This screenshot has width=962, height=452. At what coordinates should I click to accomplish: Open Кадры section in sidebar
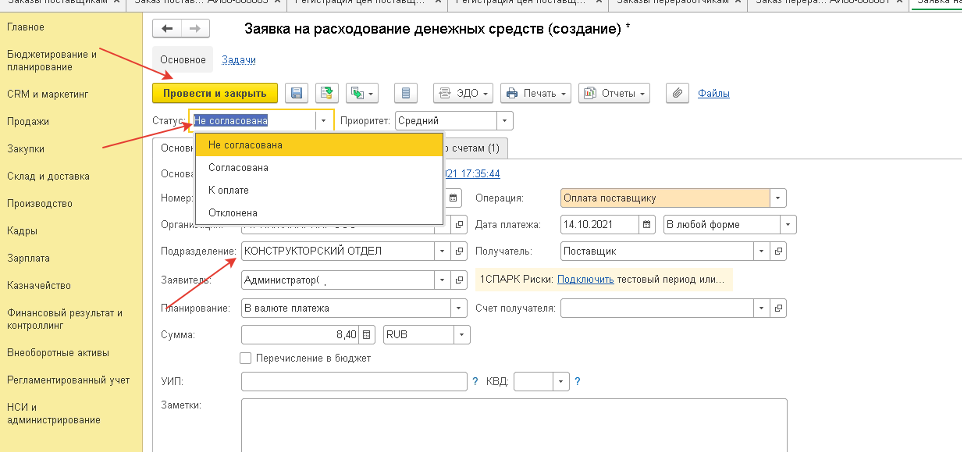pos(22,231)
